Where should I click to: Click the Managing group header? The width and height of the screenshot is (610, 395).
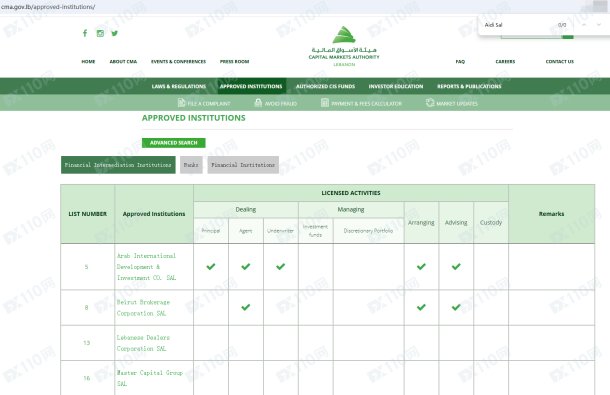pyautogui.click(x=351, y=209)
